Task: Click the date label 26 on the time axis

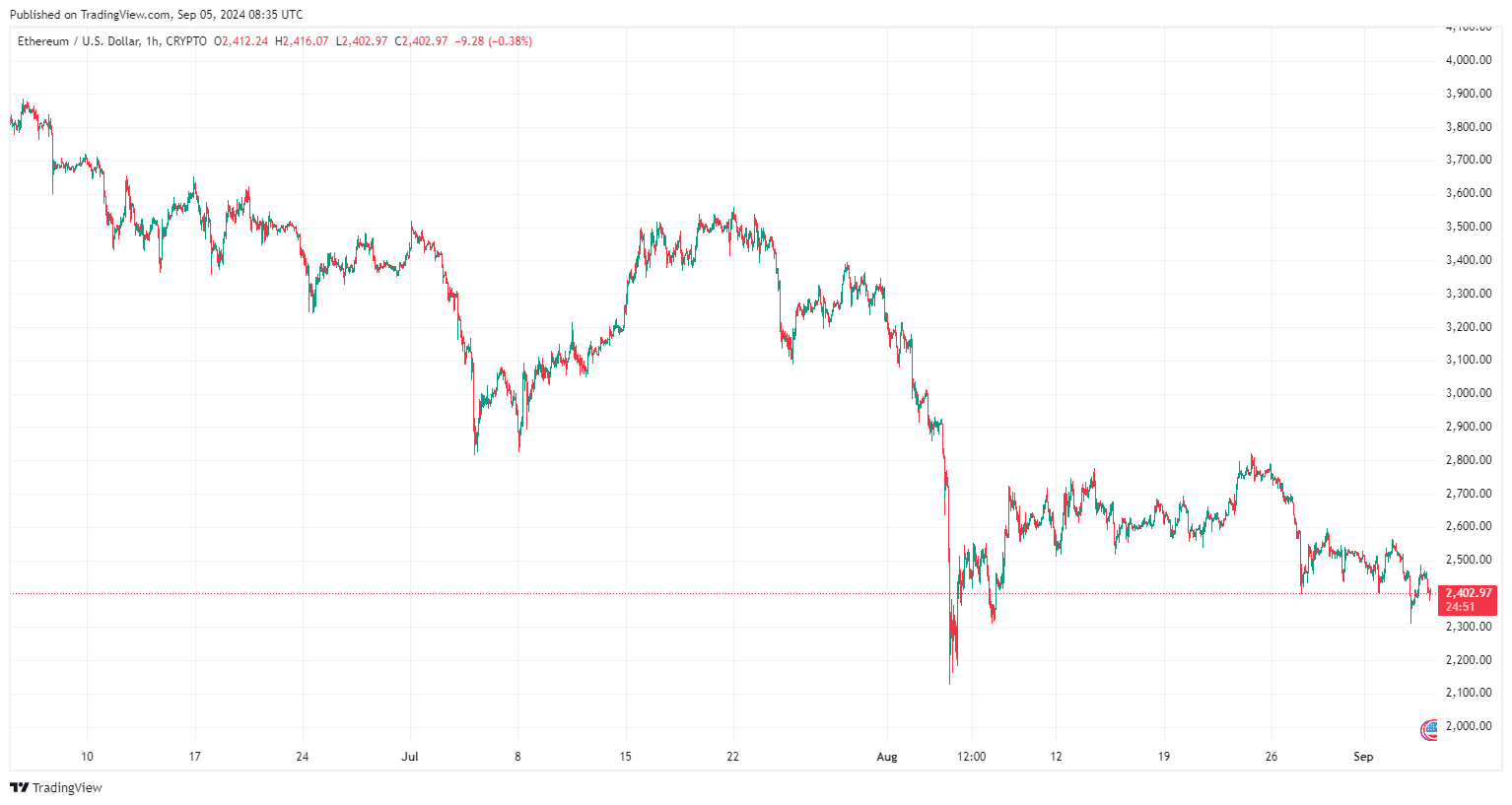Action: [x=1271, y=757]
